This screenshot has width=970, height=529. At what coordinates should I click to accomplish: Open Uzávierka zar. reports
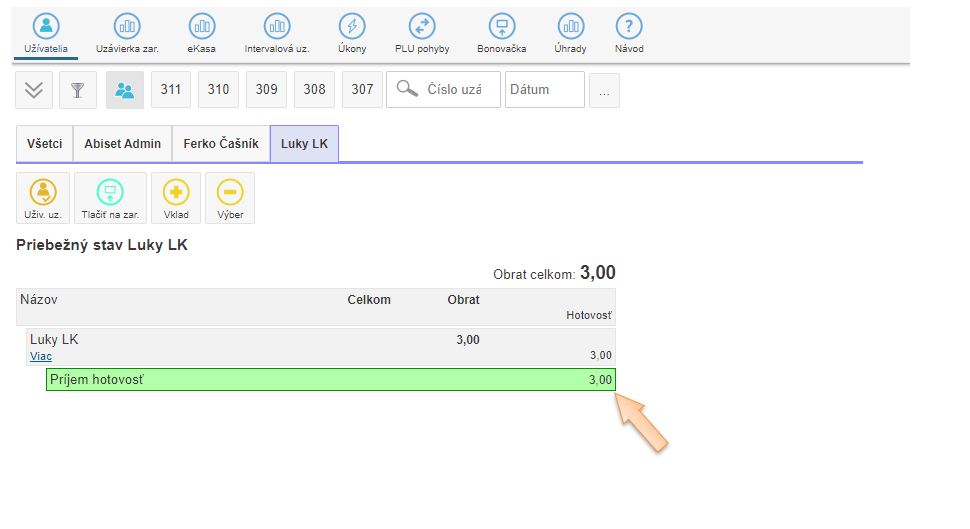point(127,27)
